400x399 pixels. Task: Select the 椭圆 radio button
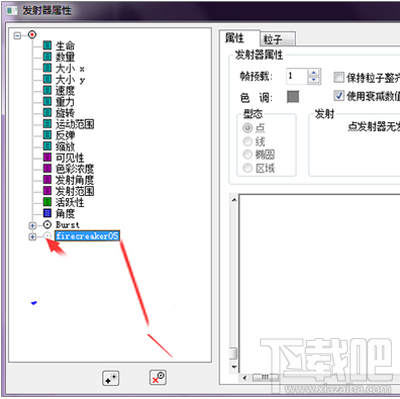(x=247, y=154)
